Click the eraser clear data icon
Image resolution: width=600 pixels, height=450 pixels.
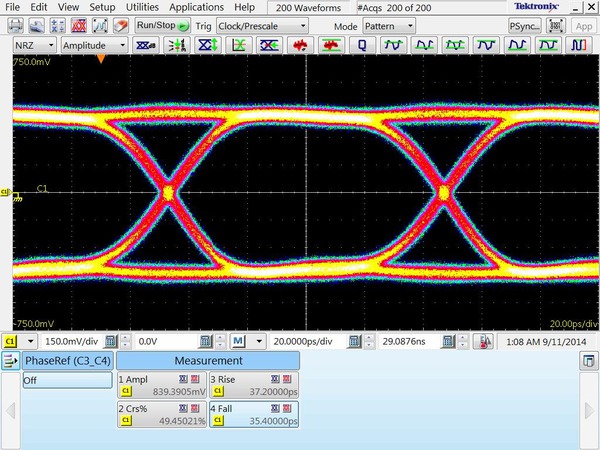coord(119,25)
